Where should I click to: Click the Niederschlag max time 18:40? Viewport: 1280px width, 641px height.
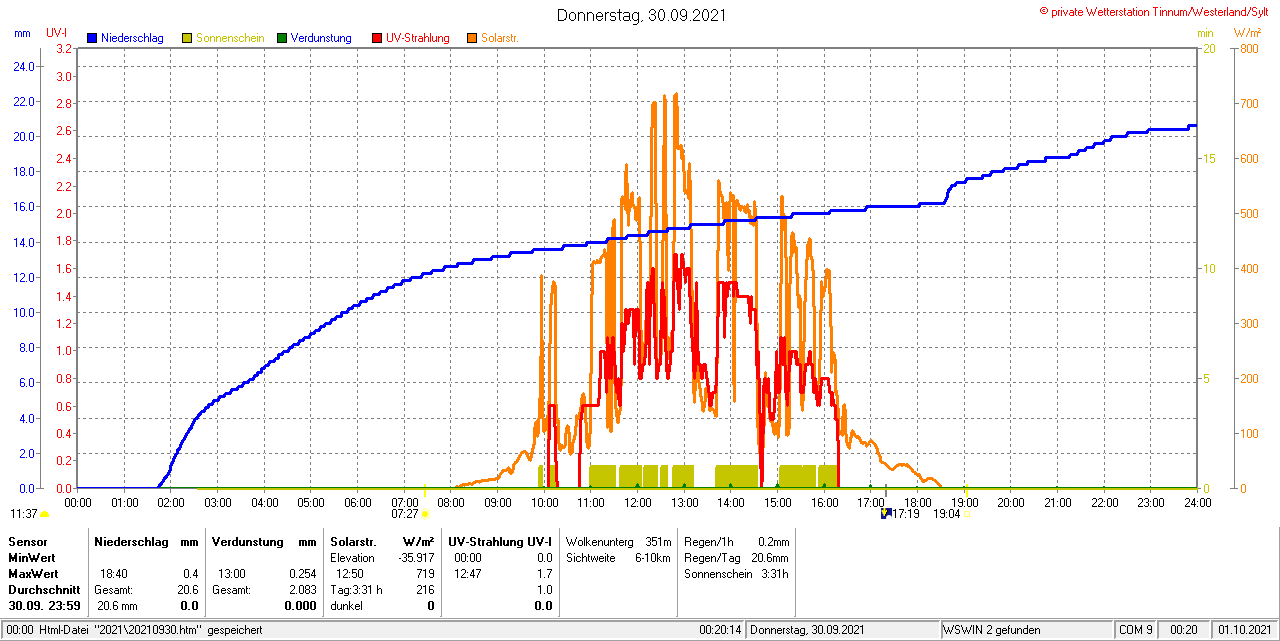[114, 573]
